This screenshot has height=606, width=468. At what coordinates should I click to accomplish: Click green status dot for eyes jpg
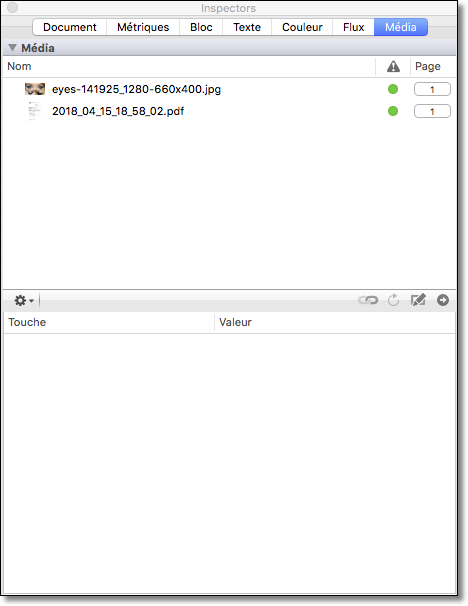pyautogui.click(x=393, y=89)
